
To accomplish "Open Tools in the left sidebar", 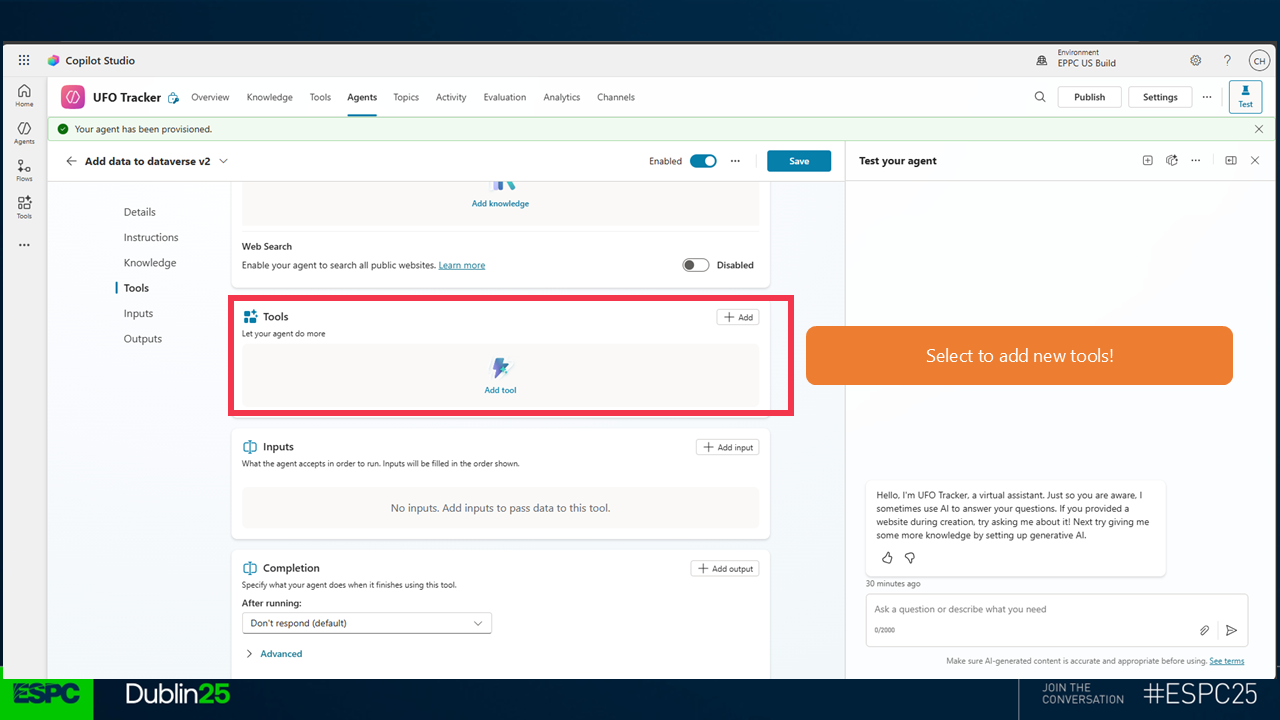I will [24, 207].
